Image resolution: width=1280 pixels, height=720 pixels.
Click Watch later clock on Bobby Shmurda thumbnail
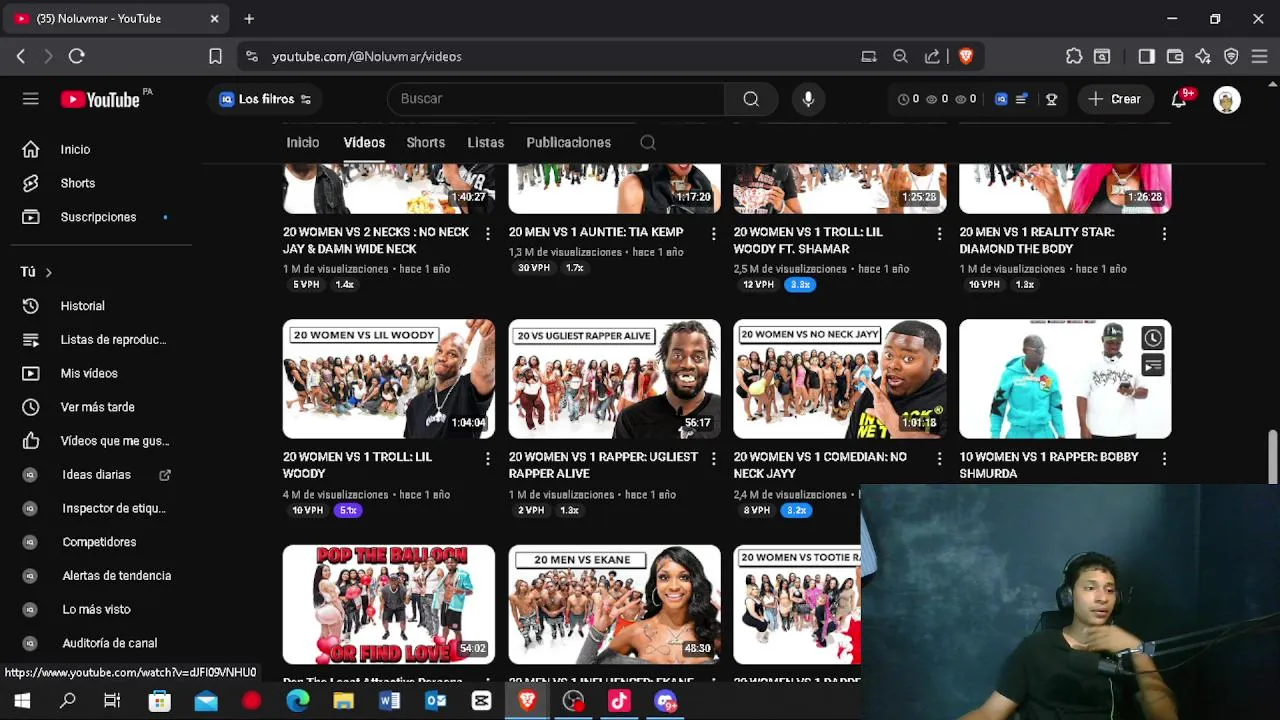click(1153, 338)
